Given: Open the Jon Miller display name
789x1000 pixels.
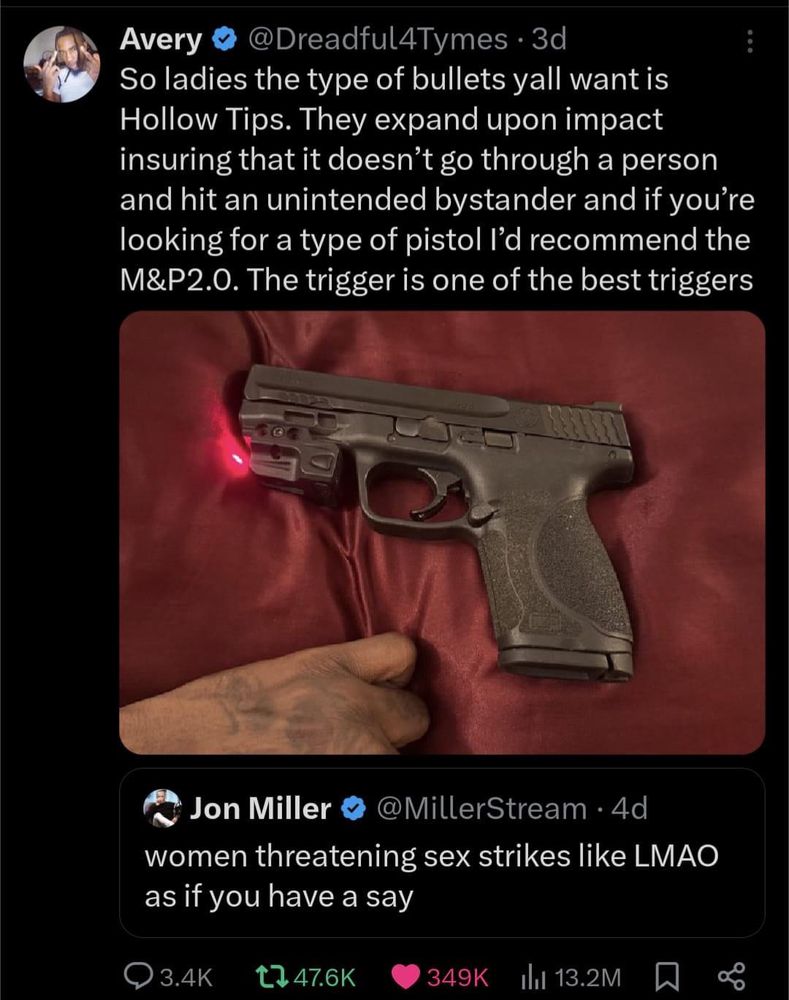Looking at the screenshot, I should (x=260, y=808).
